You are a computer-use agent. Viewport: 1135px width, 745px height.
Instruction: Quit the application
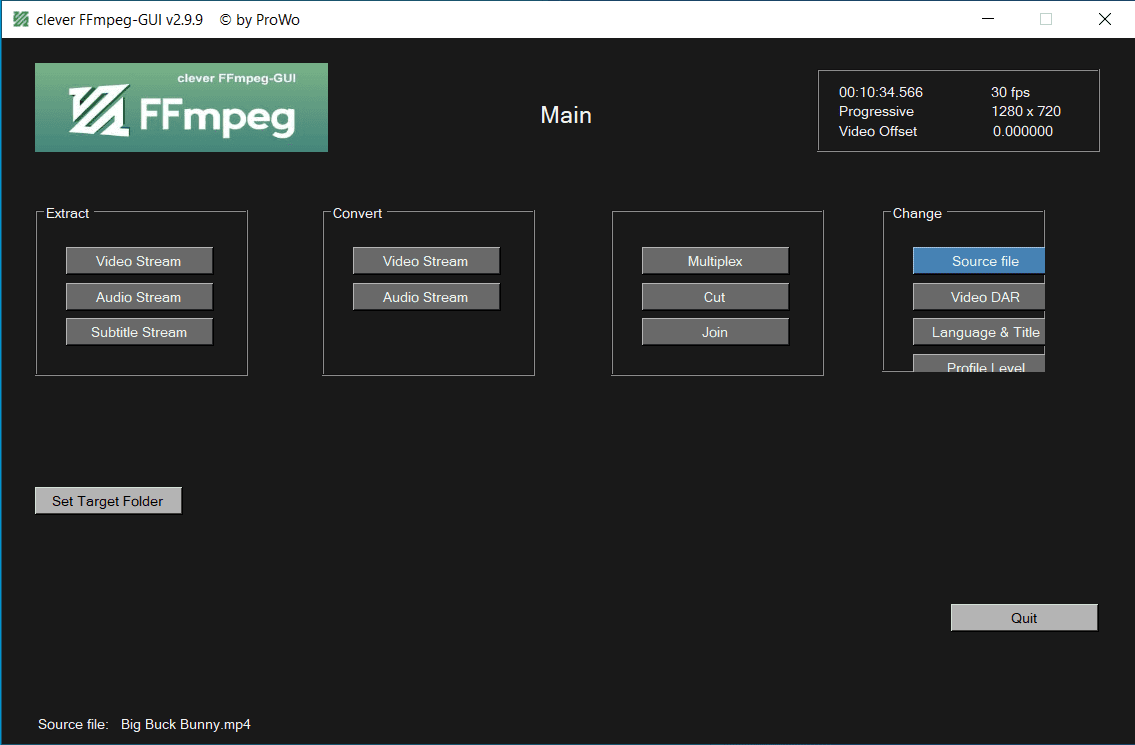[x=1024, y=618]
